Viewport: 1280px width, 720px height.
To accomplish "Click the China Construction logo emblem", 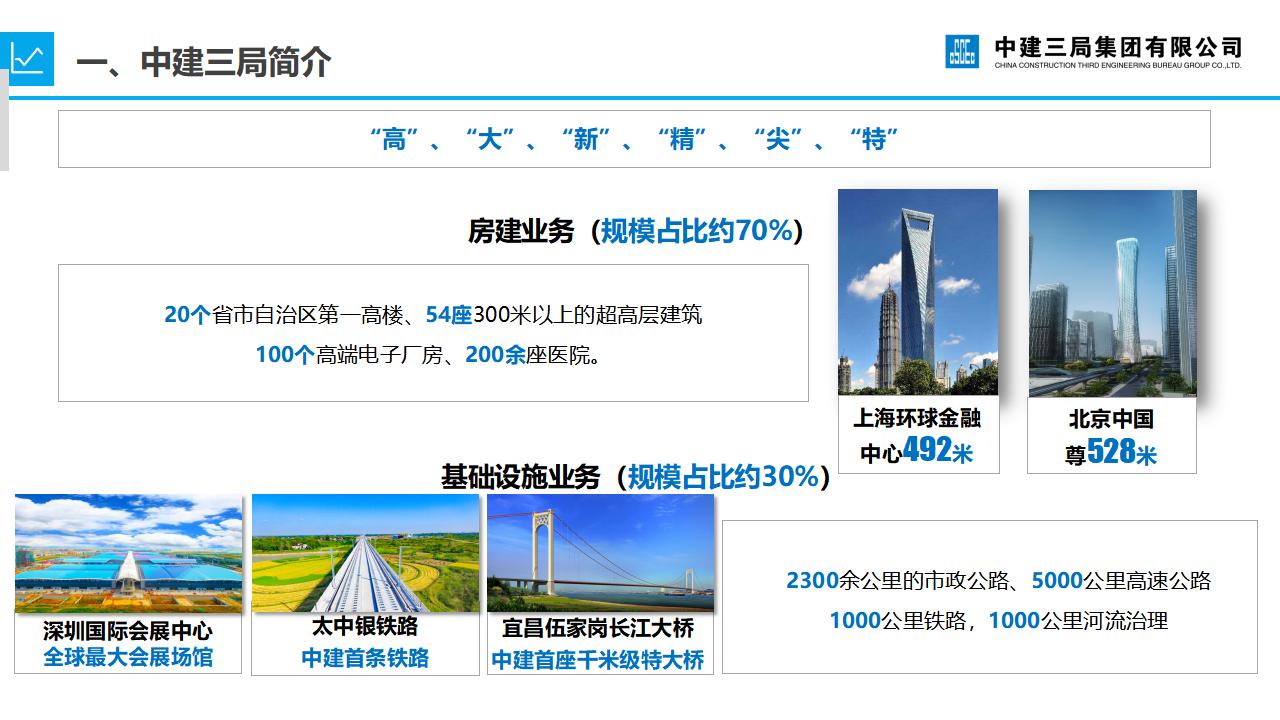I will (962, 51).
